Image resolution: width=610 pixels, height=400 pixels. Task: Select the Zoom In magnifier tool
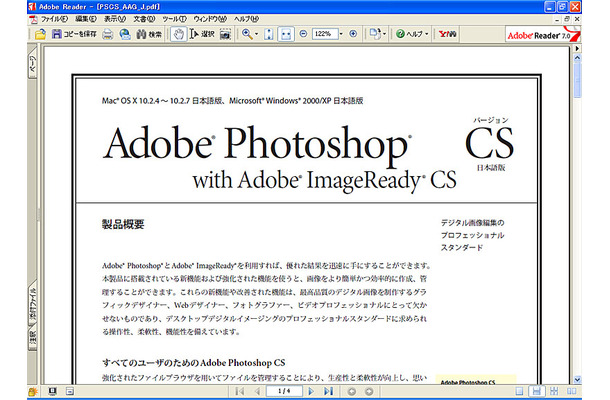pos(247,34)
